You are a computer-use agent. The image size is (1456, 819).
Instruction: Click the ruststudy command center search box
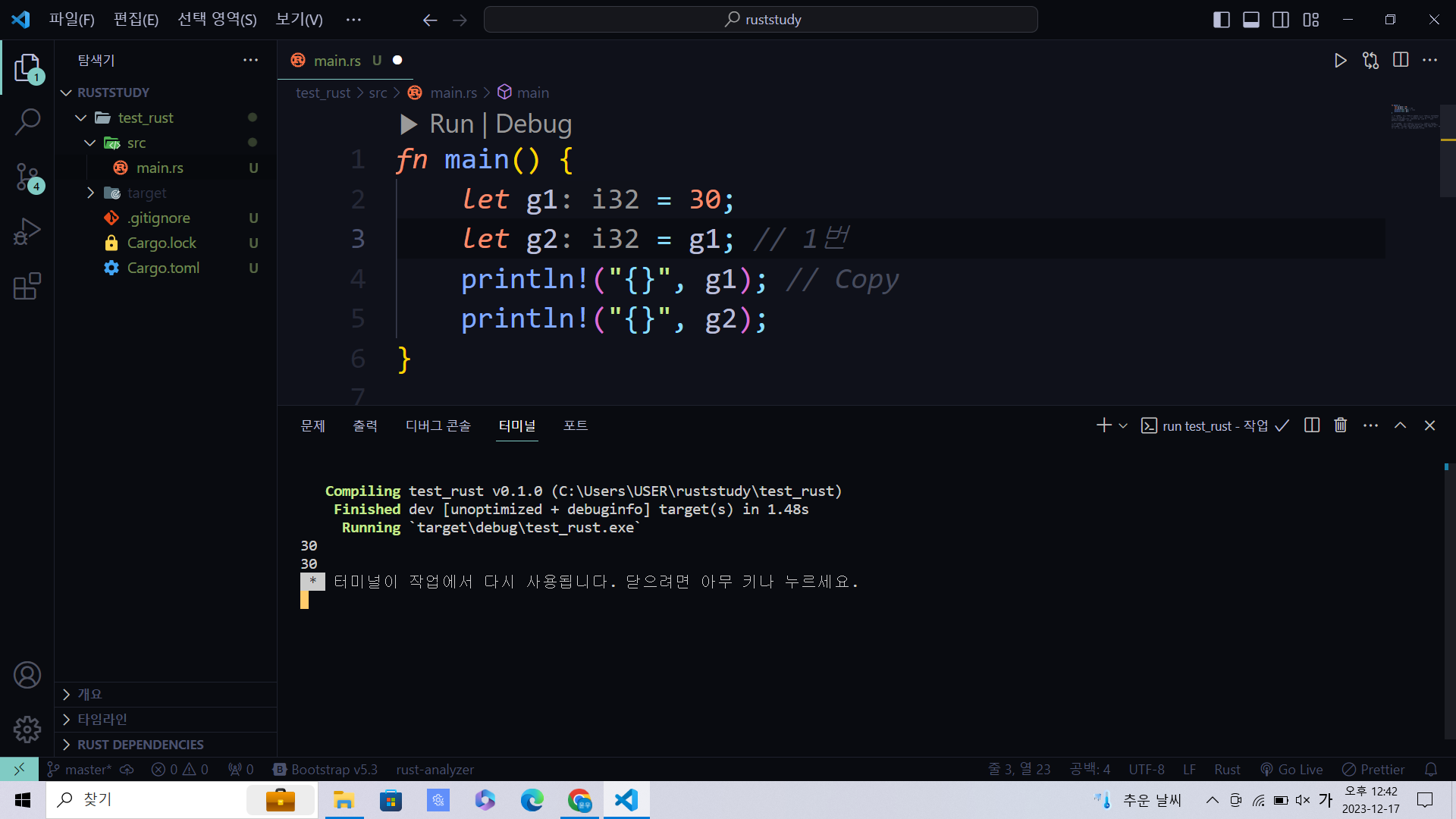click(x=761, y=20)
